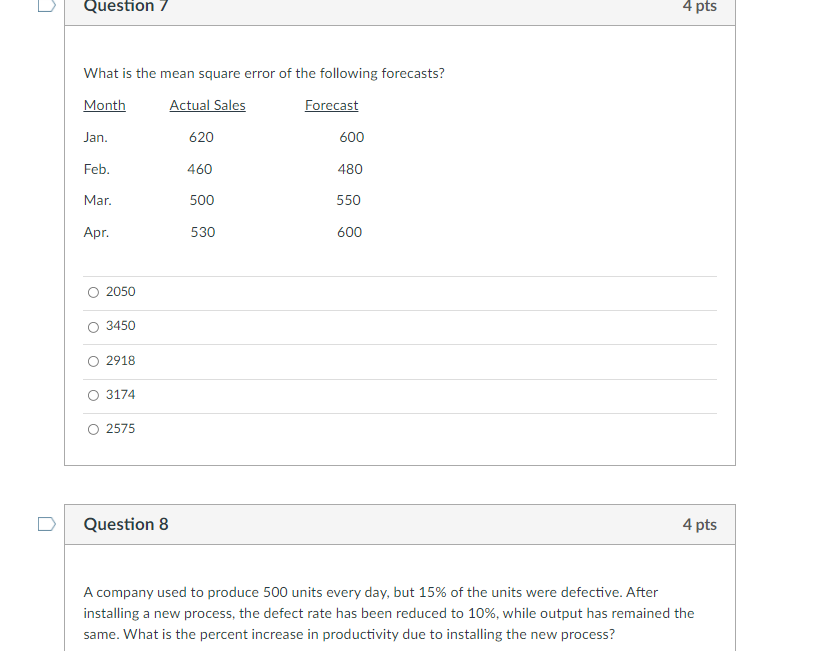Click January's actual sales value 620

pyautogui.click(x=201, y=137)
